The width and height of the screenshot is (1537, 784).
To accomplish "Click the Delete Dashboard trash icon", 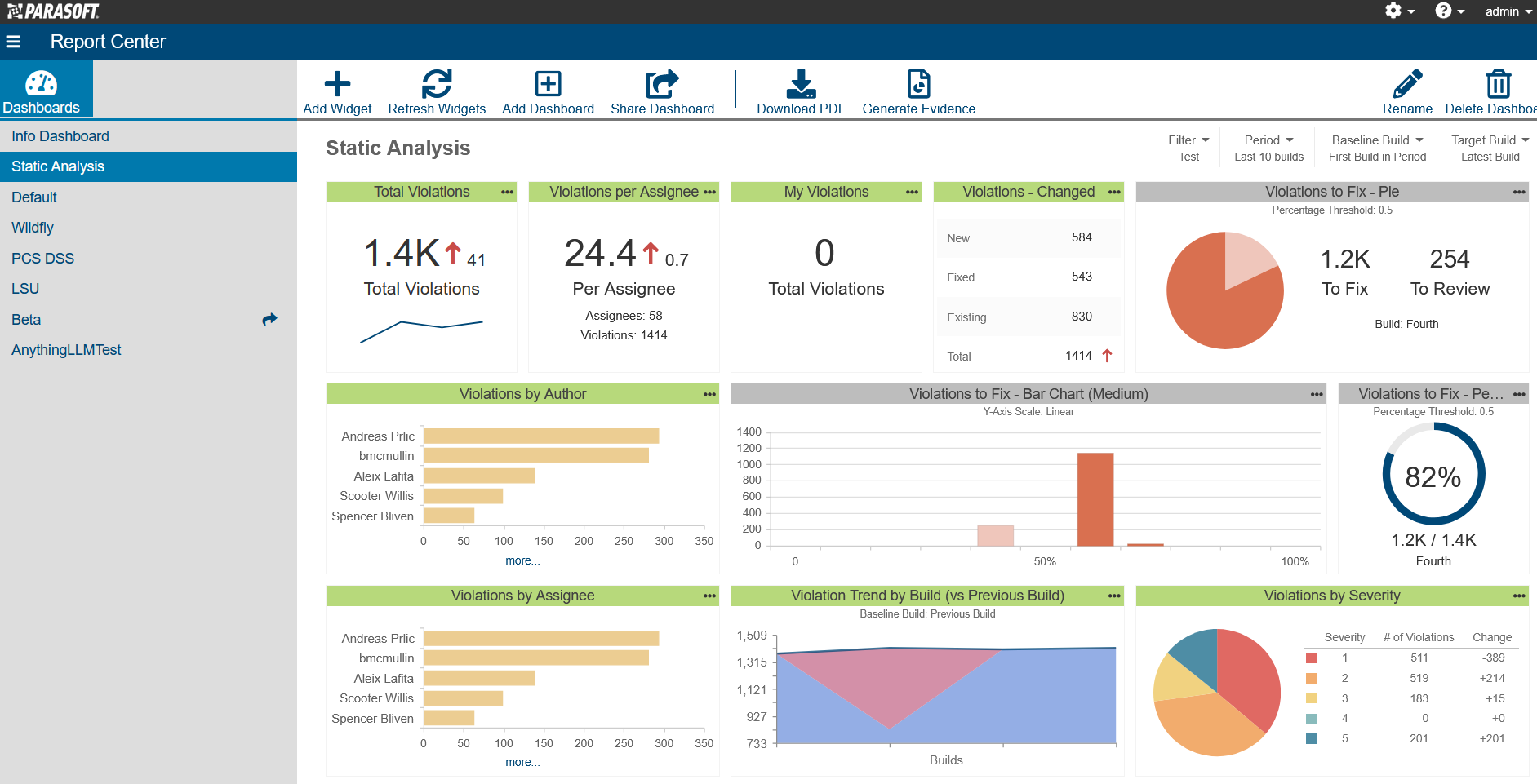I will click(1499, 82).
